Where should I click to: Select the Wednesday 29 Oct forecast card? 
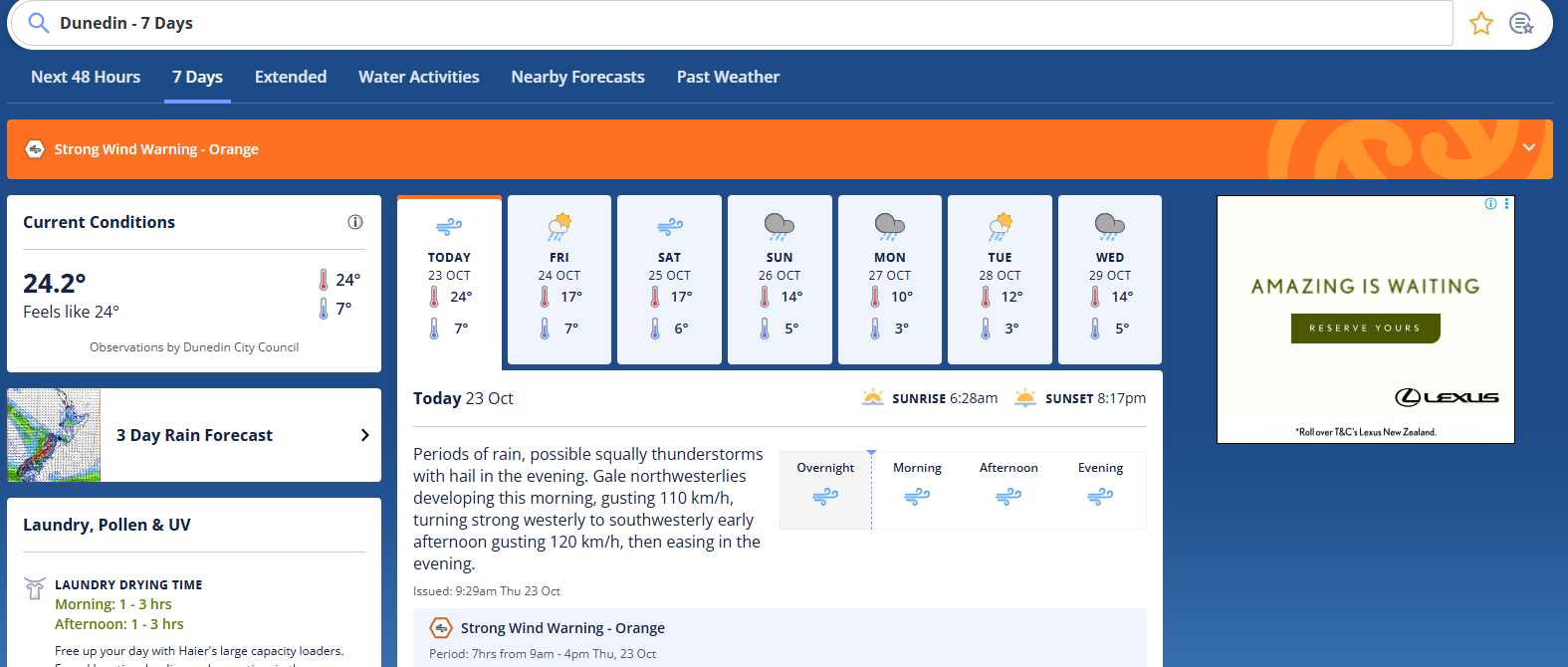coord(1109,280)
